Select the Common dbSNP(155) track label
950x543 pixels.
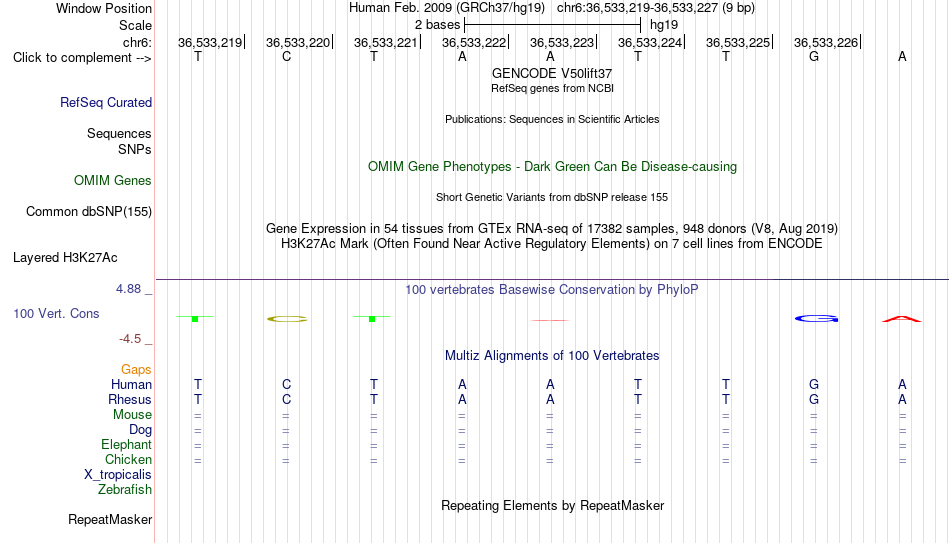(x=89, y=212)
